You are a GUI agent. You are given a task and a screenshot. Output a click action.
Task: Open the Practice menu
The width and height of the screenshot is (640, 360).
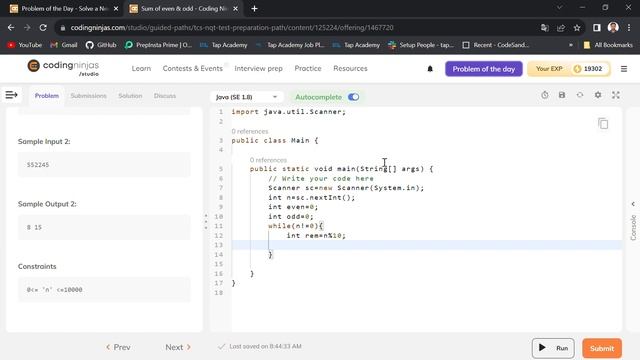(308, 69)
